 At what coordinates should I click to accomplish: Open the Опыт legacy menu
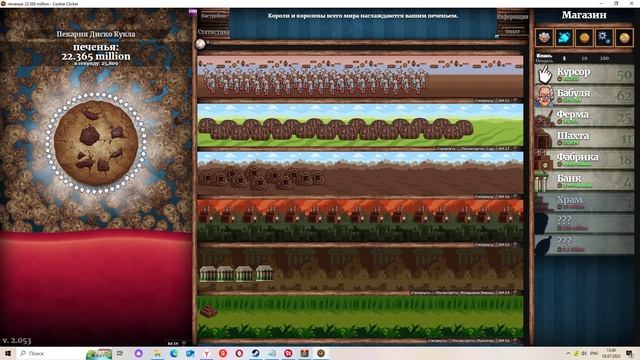[x=512, y=31]
